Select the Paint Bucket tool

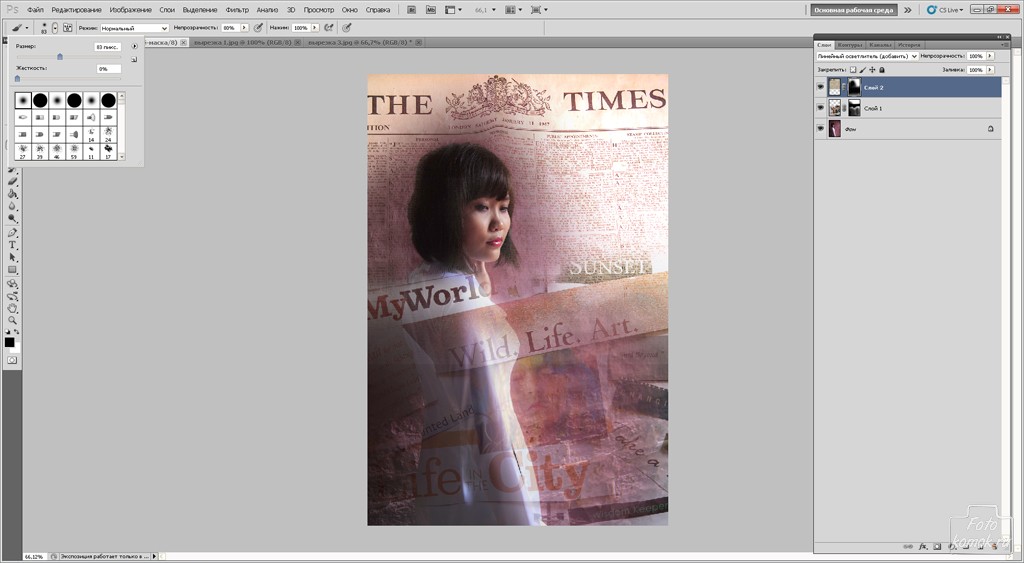(x=13, y=194)
